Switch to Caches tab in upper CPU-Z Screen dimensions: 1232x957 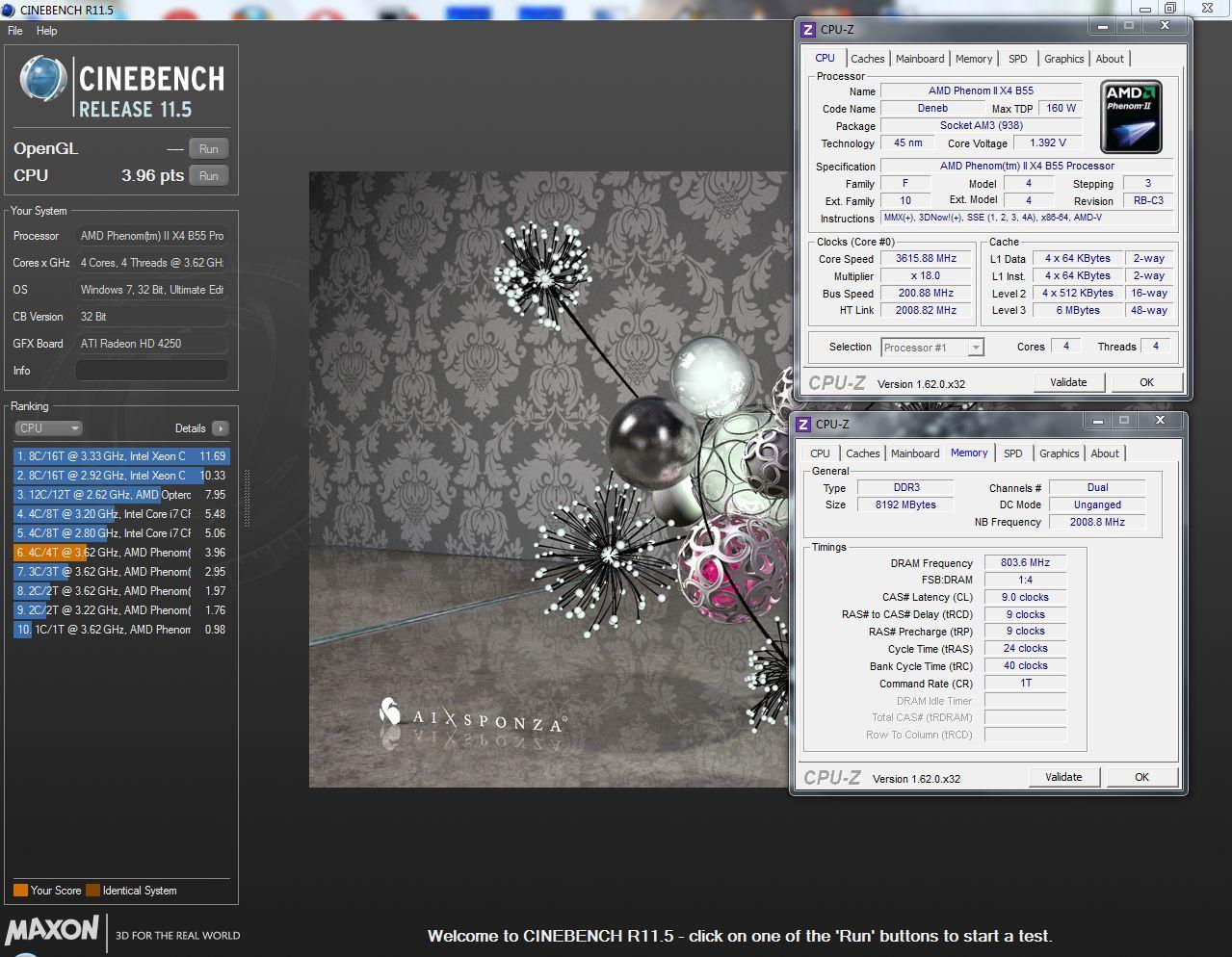coord(867,59)
